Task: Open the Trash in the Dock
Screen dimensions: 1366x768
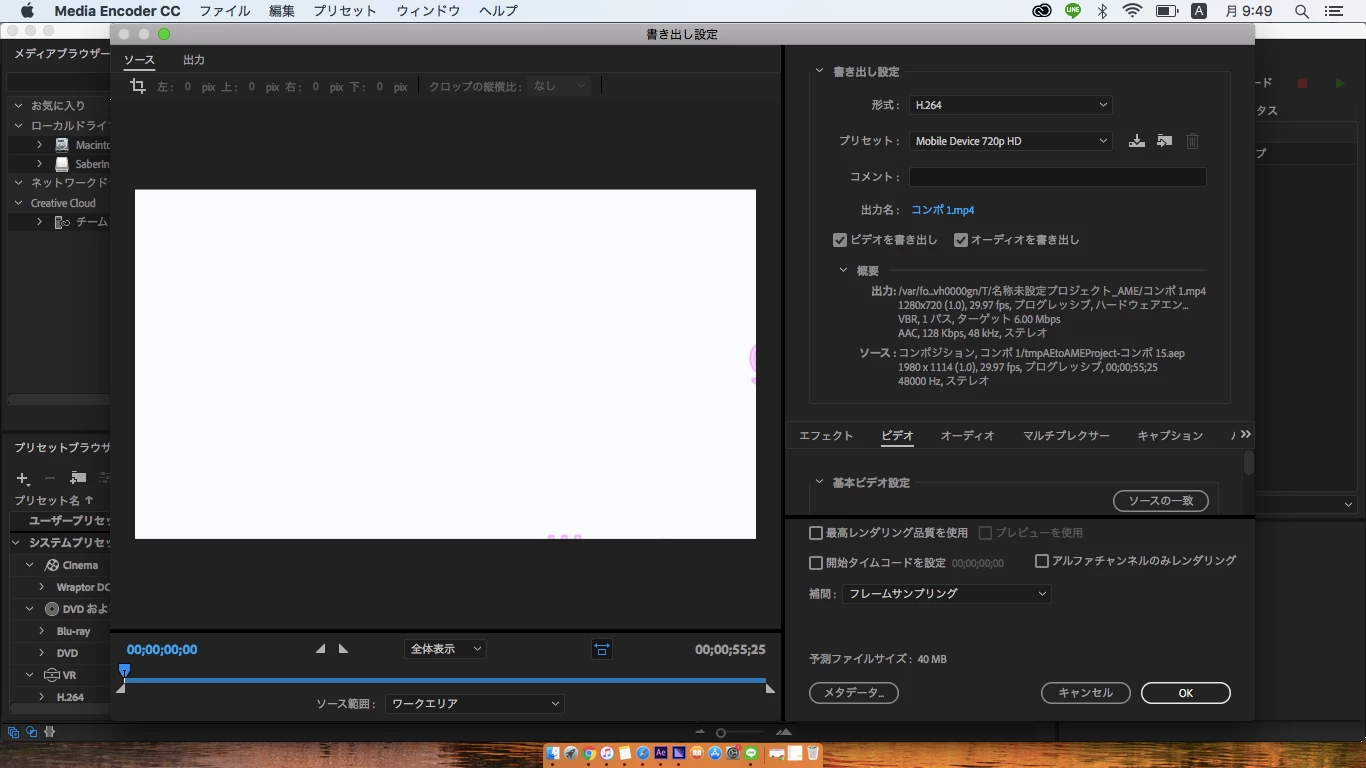Action: (x=813, y=753)
